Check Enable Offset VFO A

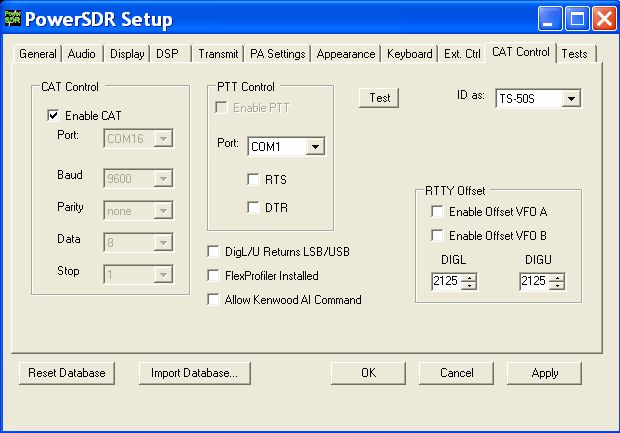point(437,211)
